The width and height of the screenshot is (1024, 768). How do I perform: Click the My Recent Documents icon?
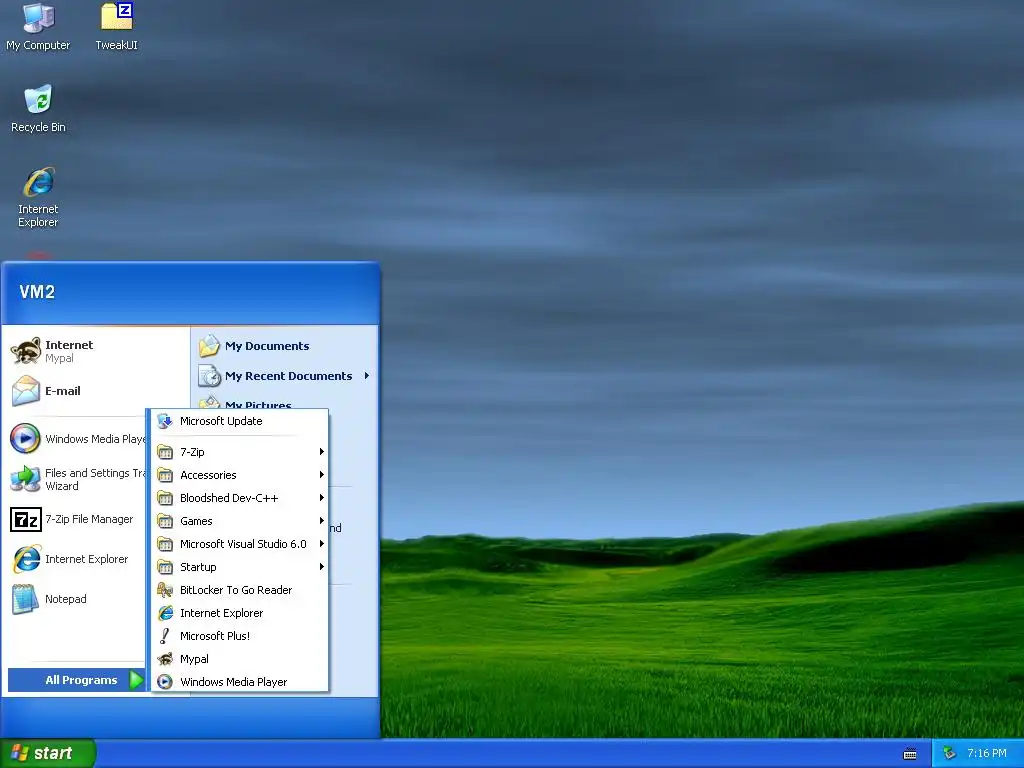[x=209, y=376]
